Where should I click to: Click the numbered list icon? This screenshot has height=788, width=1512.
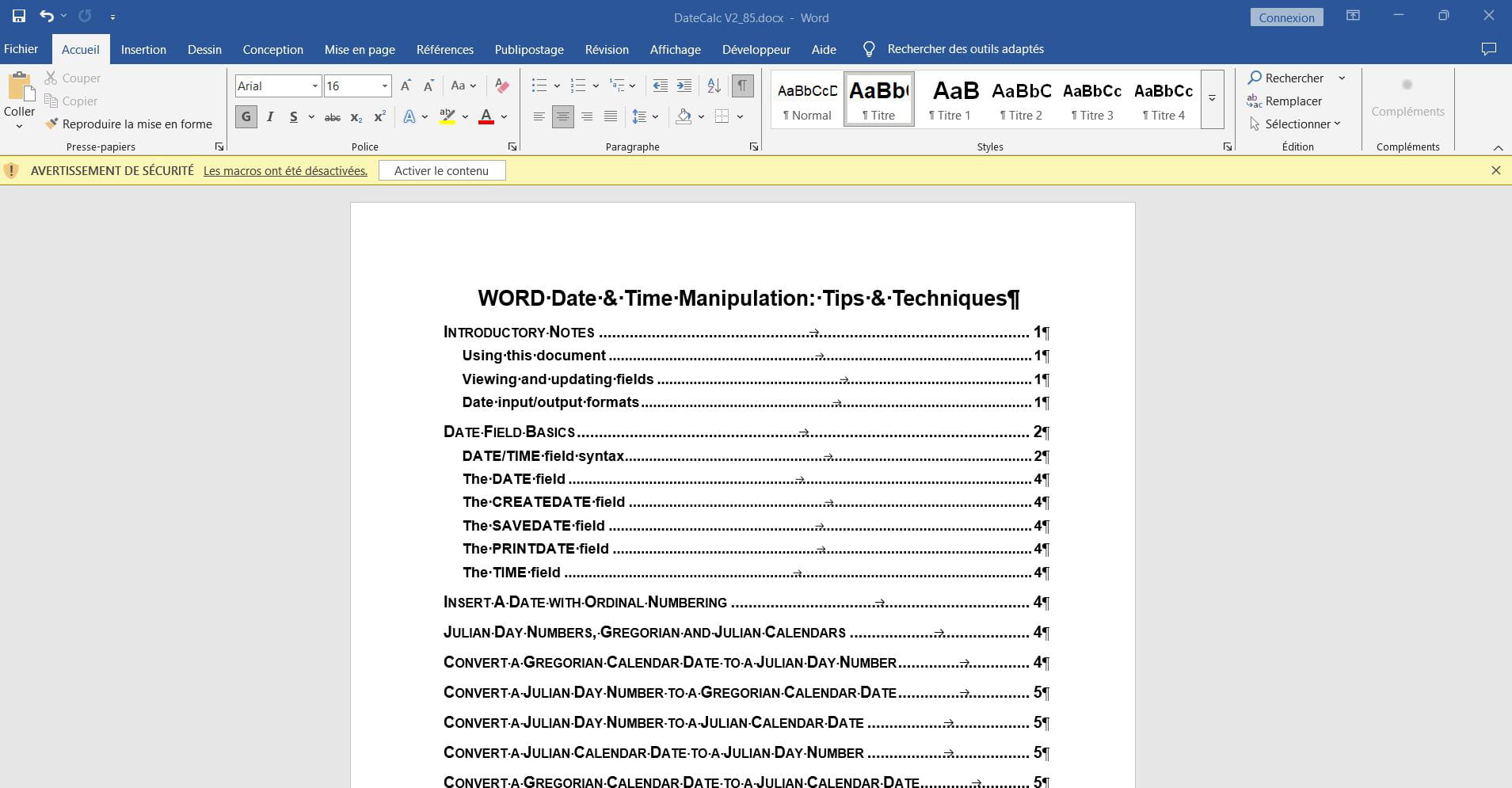point(578,86)
